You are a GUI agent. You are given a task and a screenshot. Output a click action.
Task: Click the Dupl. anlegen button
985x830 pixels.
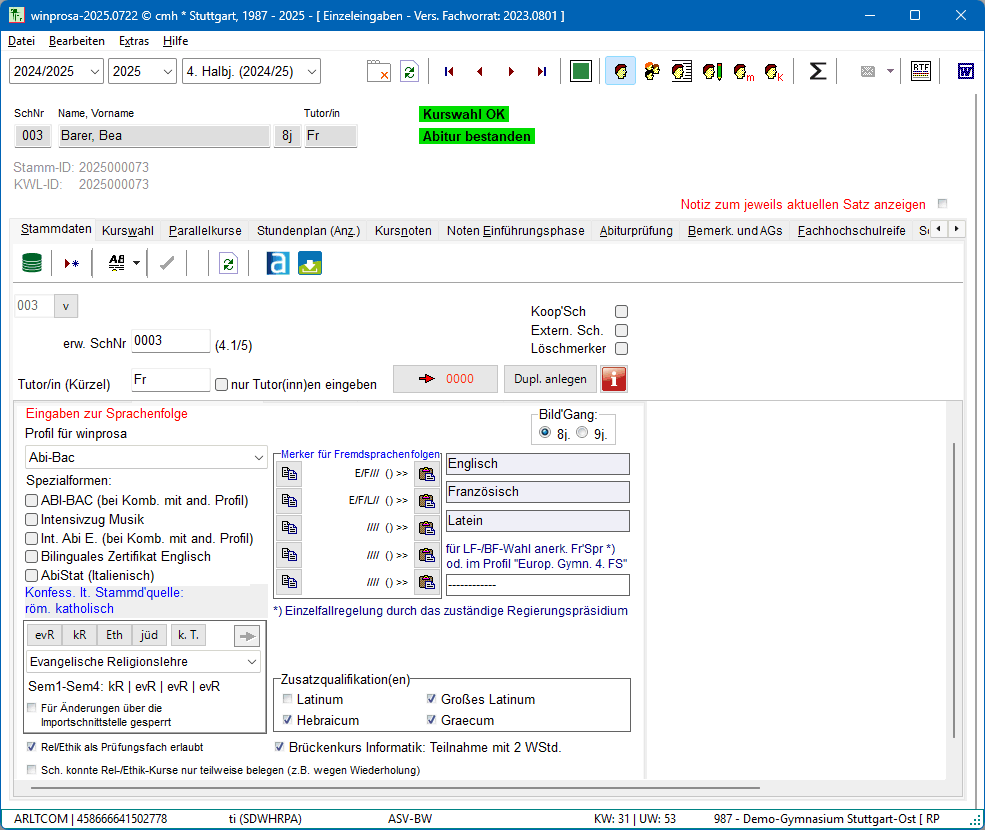(550, 379)
